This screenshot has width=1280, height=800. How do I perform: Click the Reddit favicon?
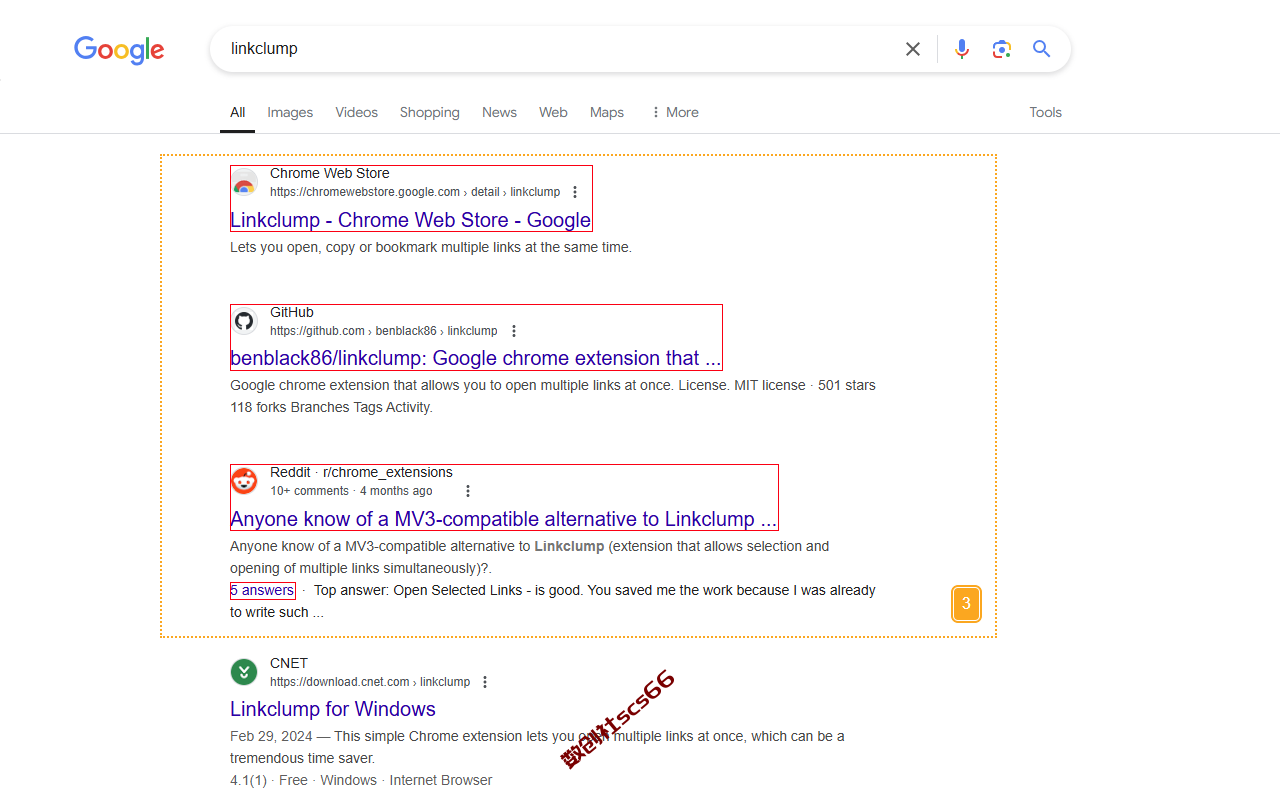coord(244,481)
